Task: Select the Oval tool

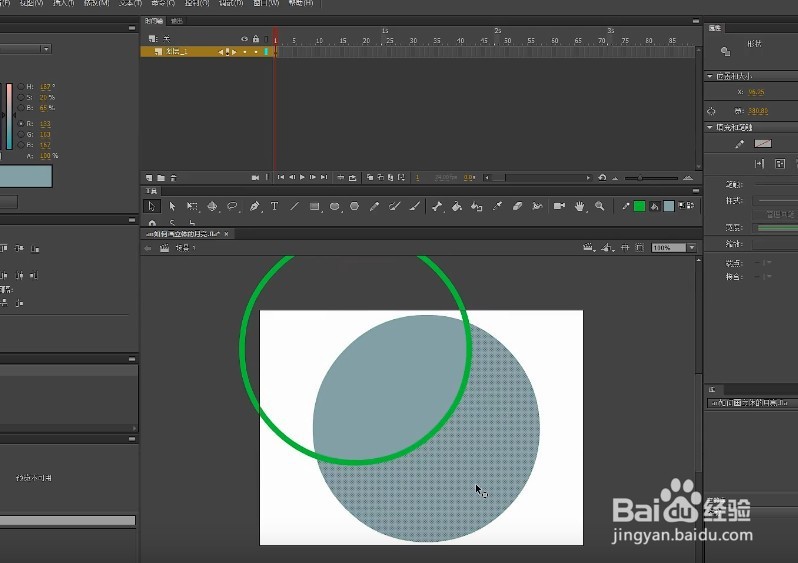Action: pos(334,206)
